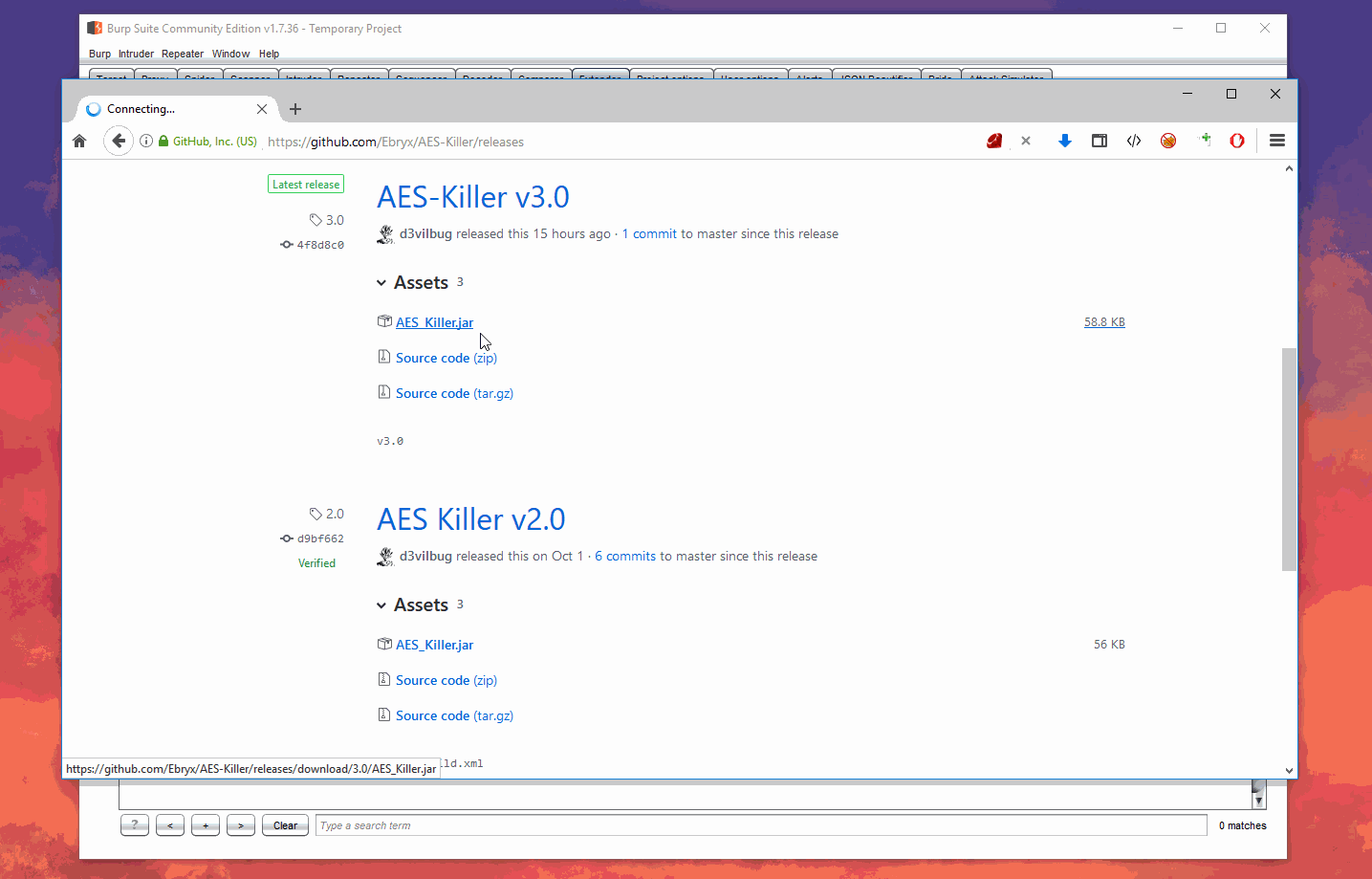1372x879 pixels.
Task: Download AES_Killer.jar from the v3.0 release
Action: click(x=434, y=322)
